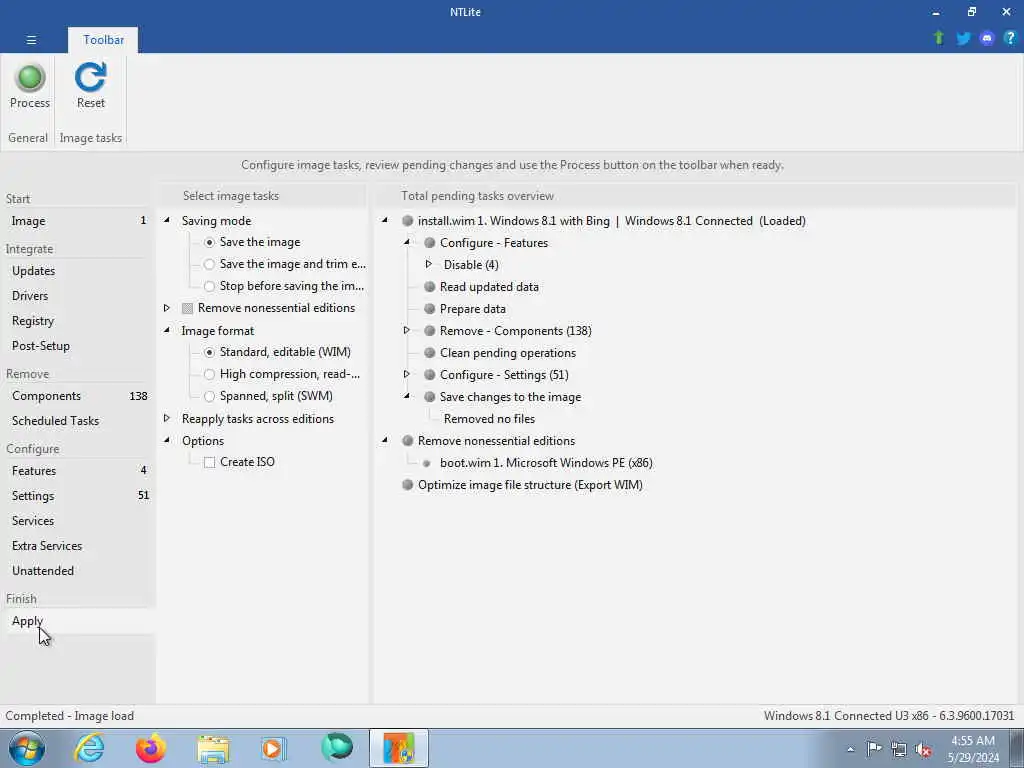Switch to the Toolbar tab

[x=103, y=40]
